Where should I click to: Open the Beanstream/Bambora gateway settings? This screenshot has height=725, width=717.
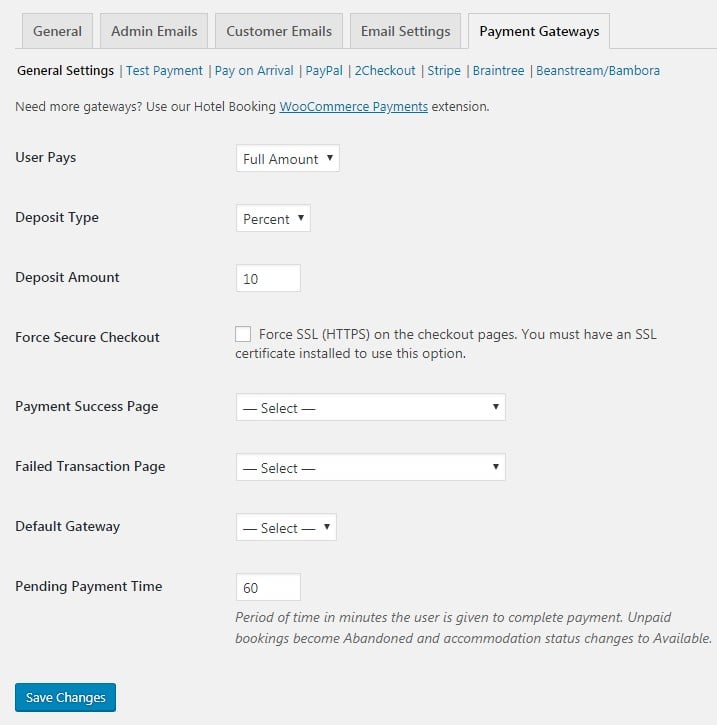point(598,71)
